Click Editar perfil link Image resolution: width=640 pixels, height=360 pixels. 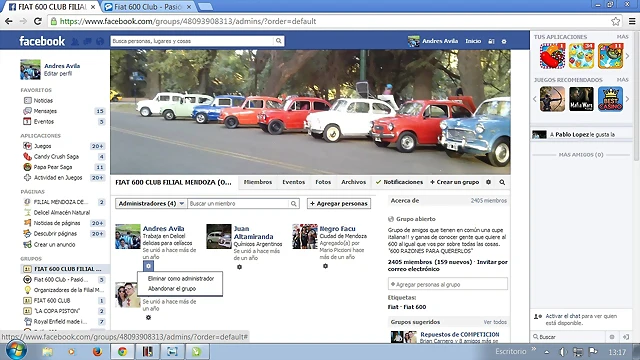58,73
